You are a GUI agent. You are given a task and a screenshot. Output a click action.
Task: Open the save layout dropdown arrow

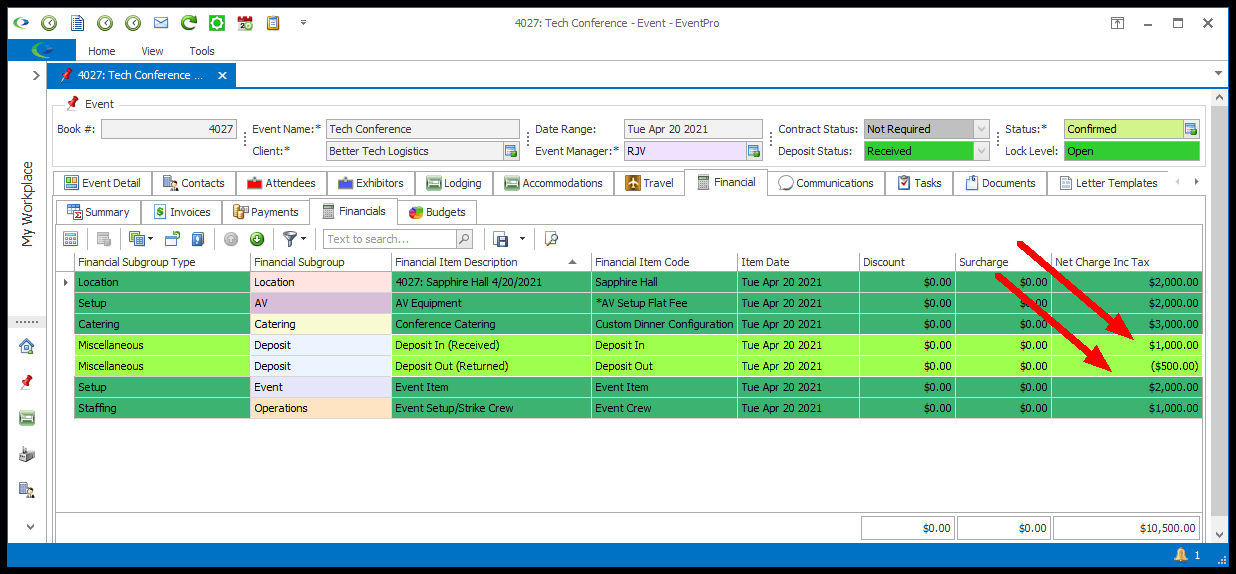tap(522, 239)
